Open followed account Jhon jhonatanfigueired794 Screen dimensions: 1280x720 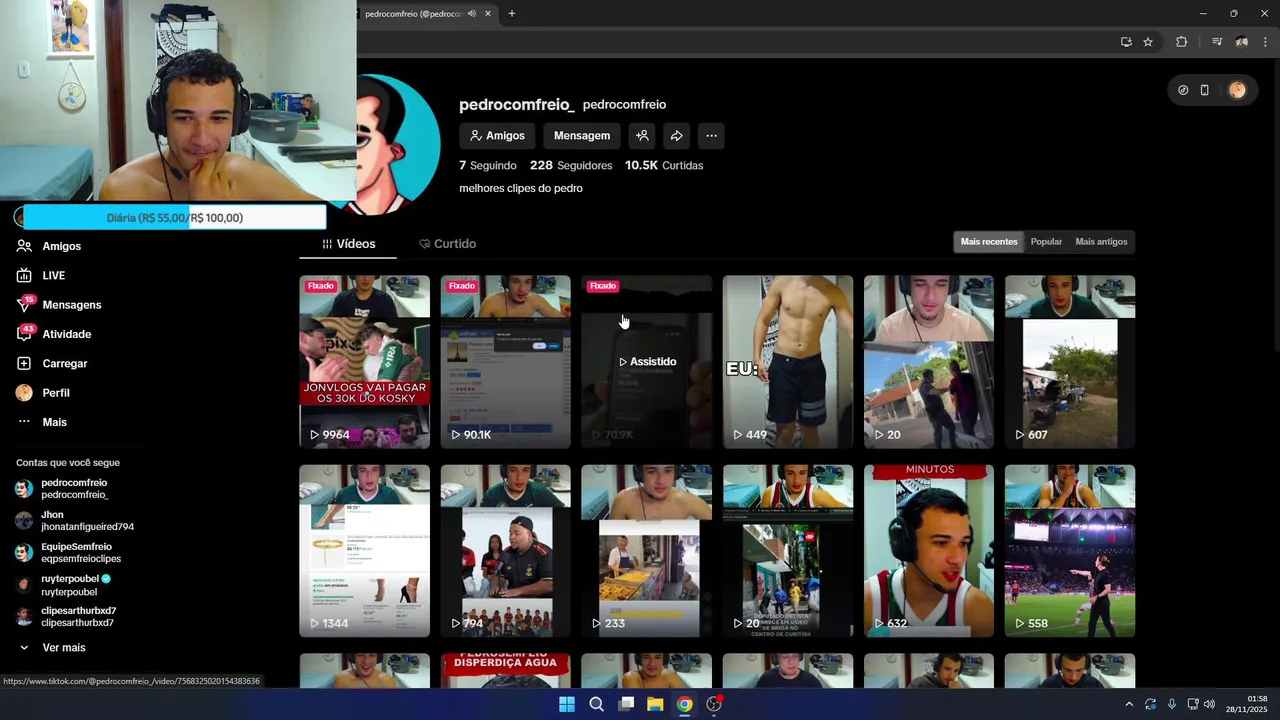[75, 521]
